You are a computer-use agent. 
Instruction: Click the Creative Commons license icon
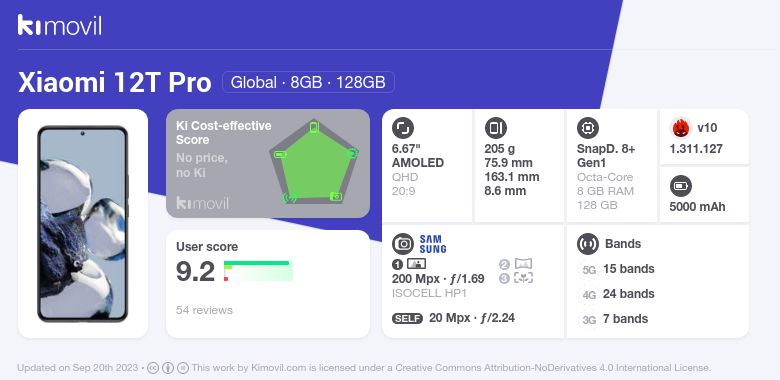coord(153,368)
